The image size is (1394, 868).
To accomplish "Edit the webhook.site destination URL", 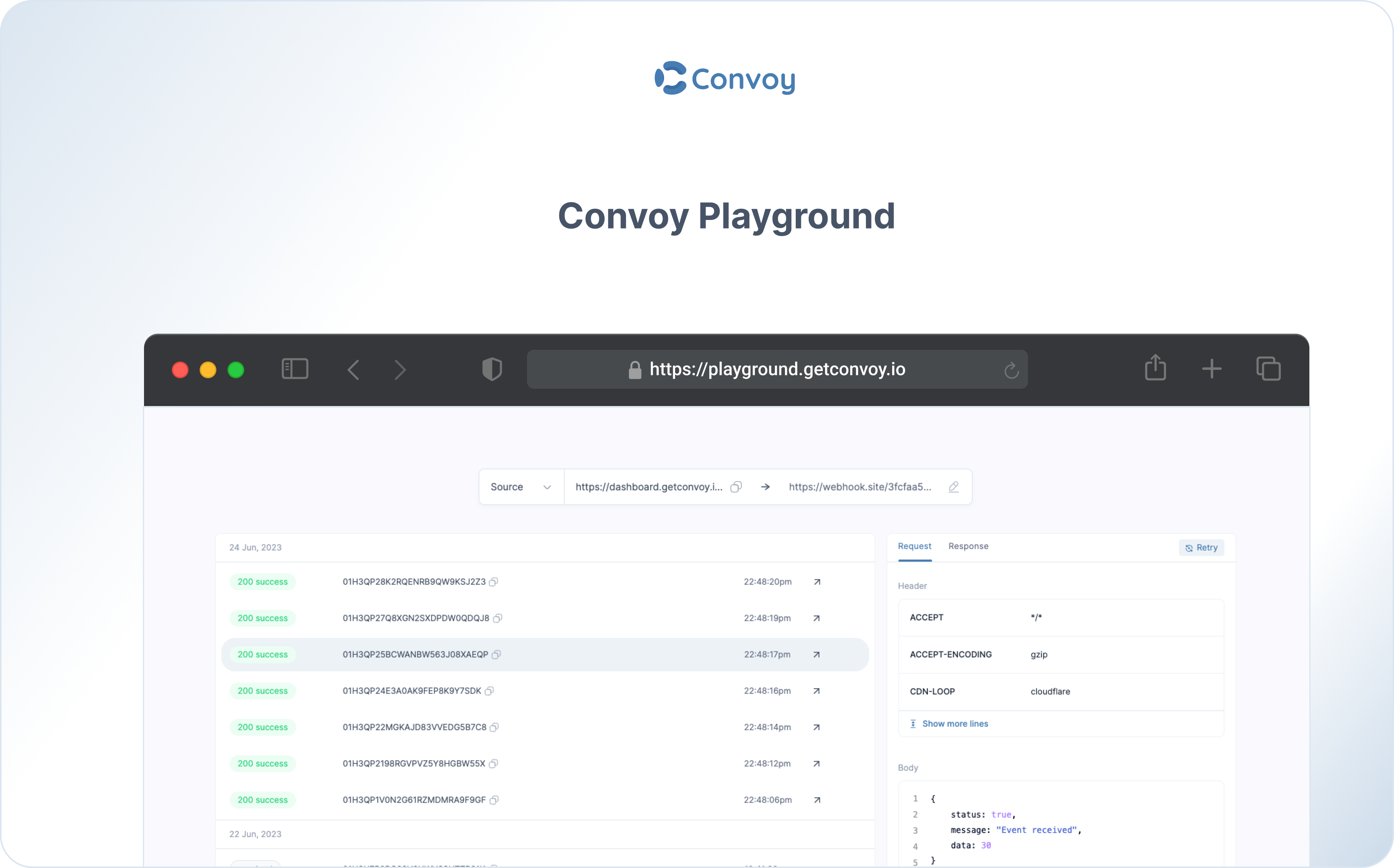I will click(953, 487).
